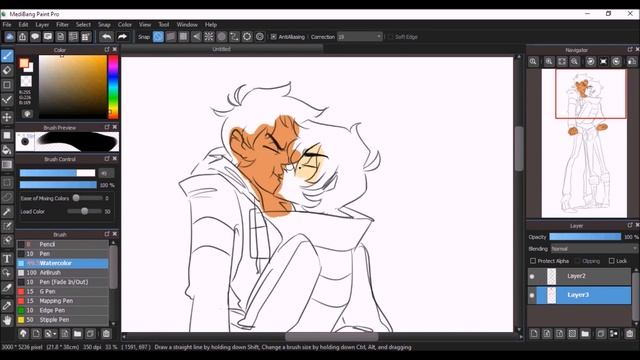Delete brush with Brush panel trash icon
The width and height of the screenshot is (640, 360).
pyautogui.click(x=106, y=334)
